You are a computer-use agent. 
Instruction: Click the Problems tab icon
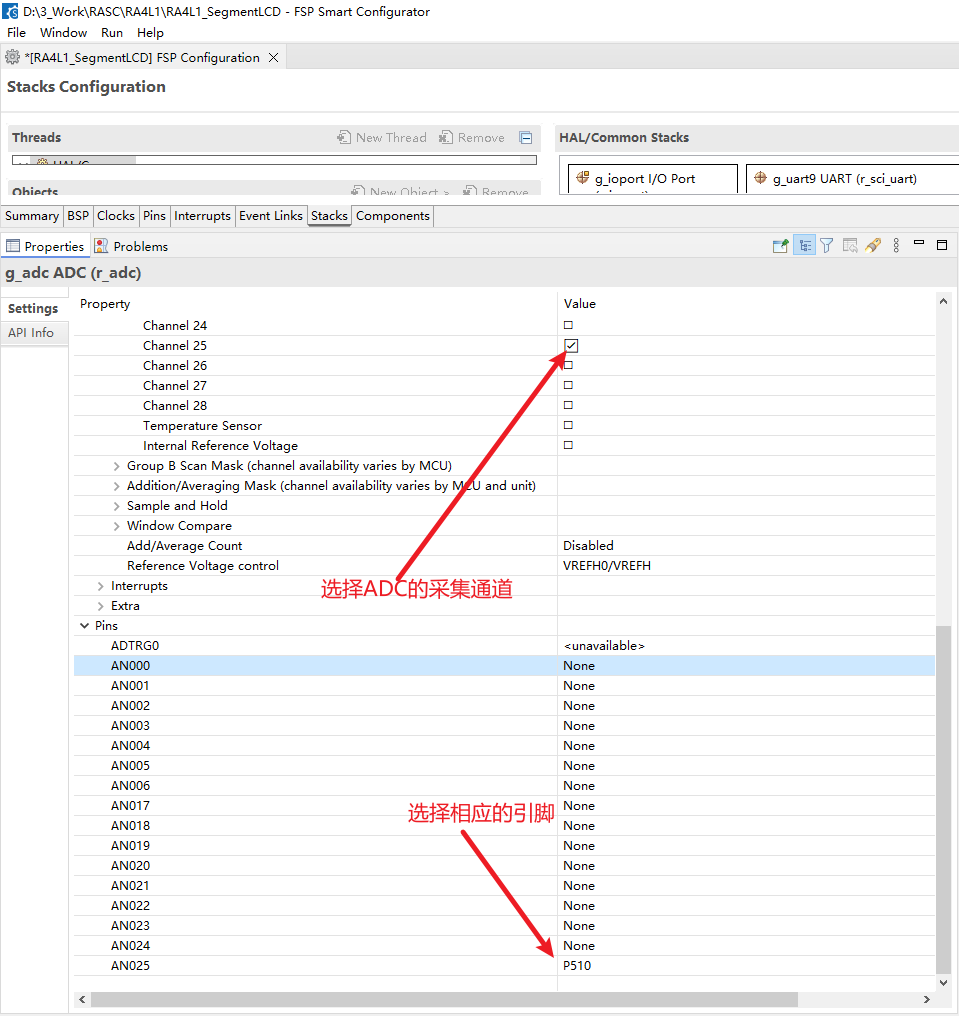pyautogui.click(x=101, y=246)
